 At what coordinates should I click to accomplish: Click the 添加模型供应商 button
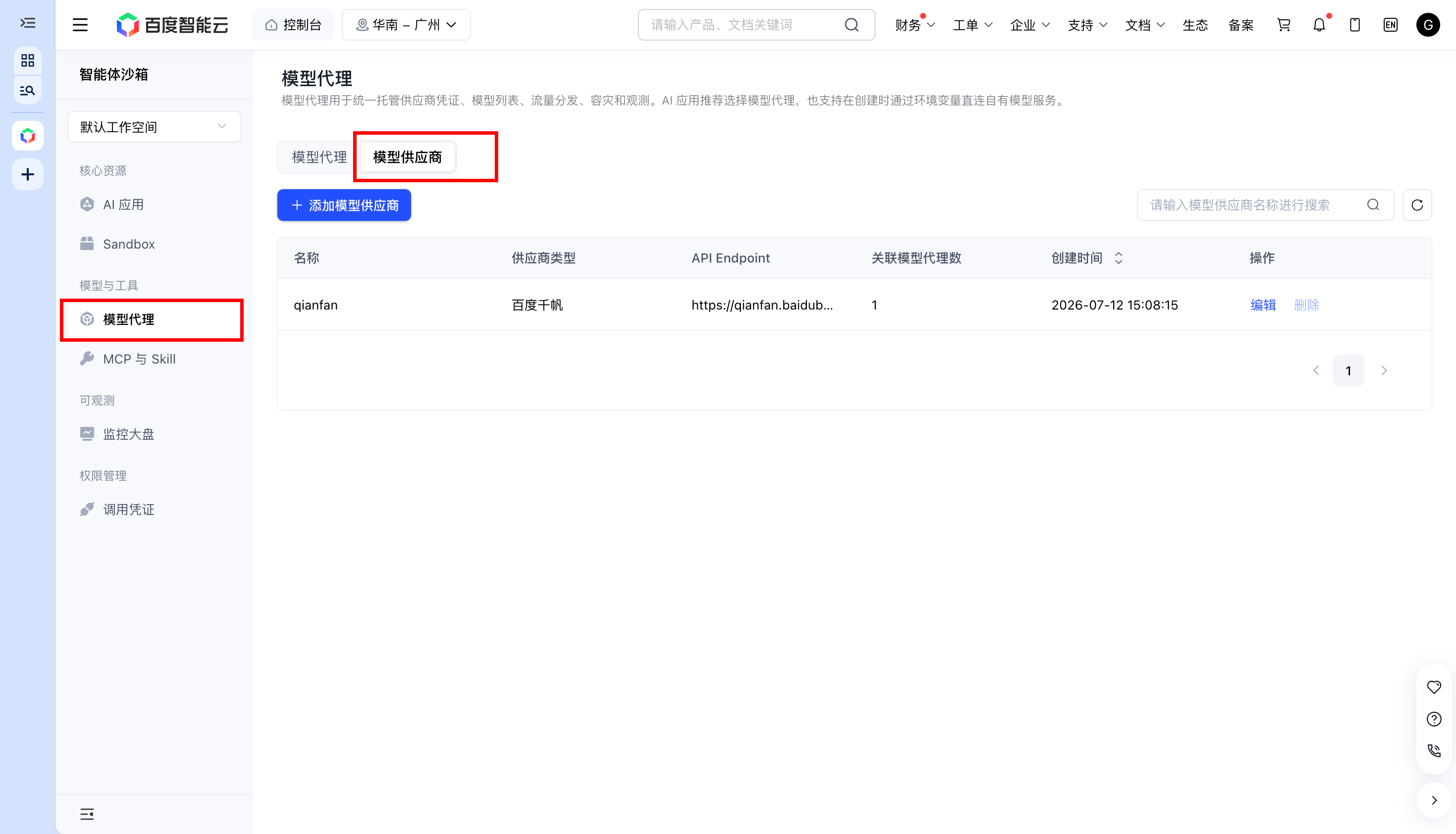tap(344, 205)
